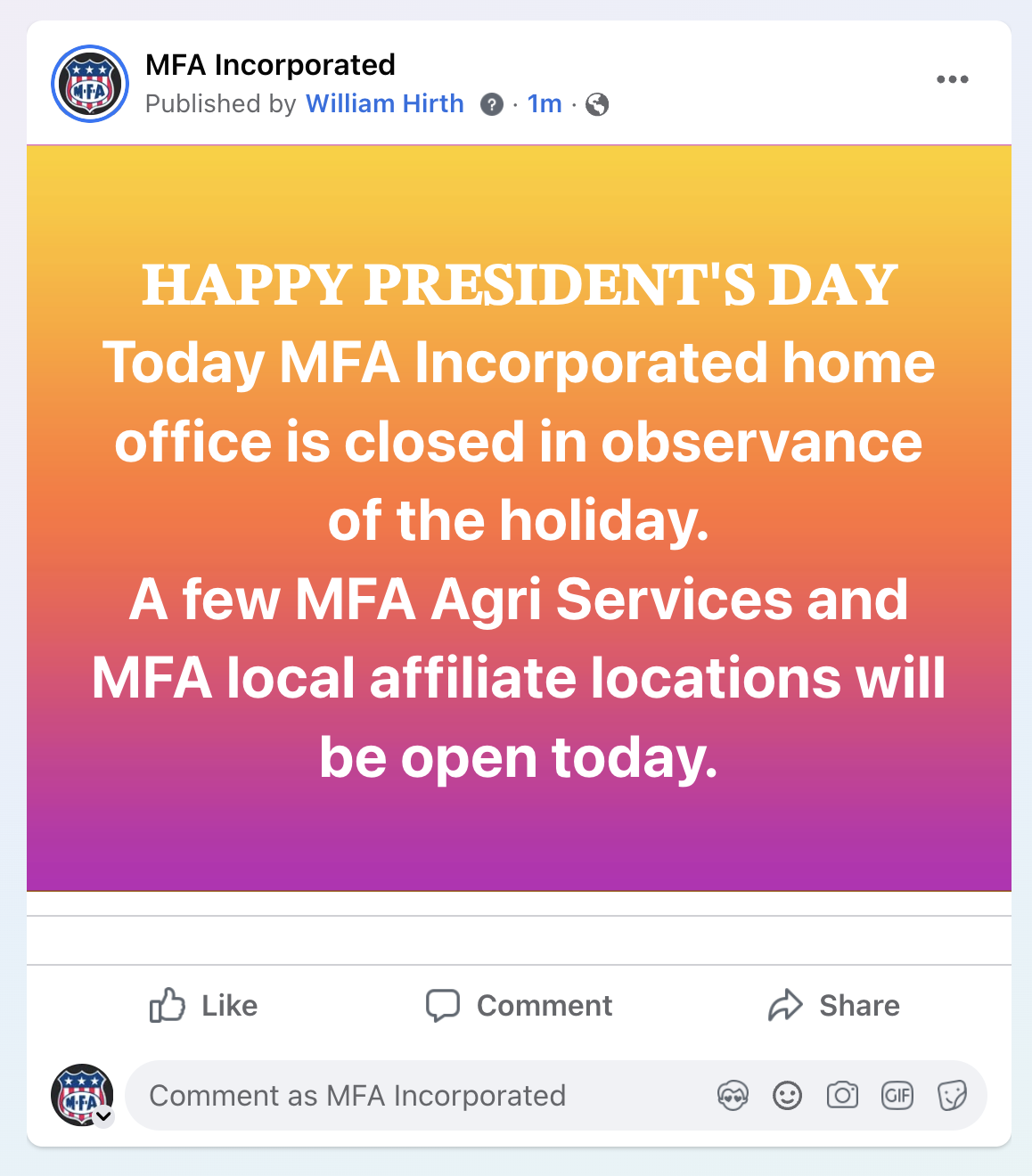Open the Happy President's Day post image
The height and width of the screenshot is (1176, 1032).
pyautogui.click(x=519, y=518)
